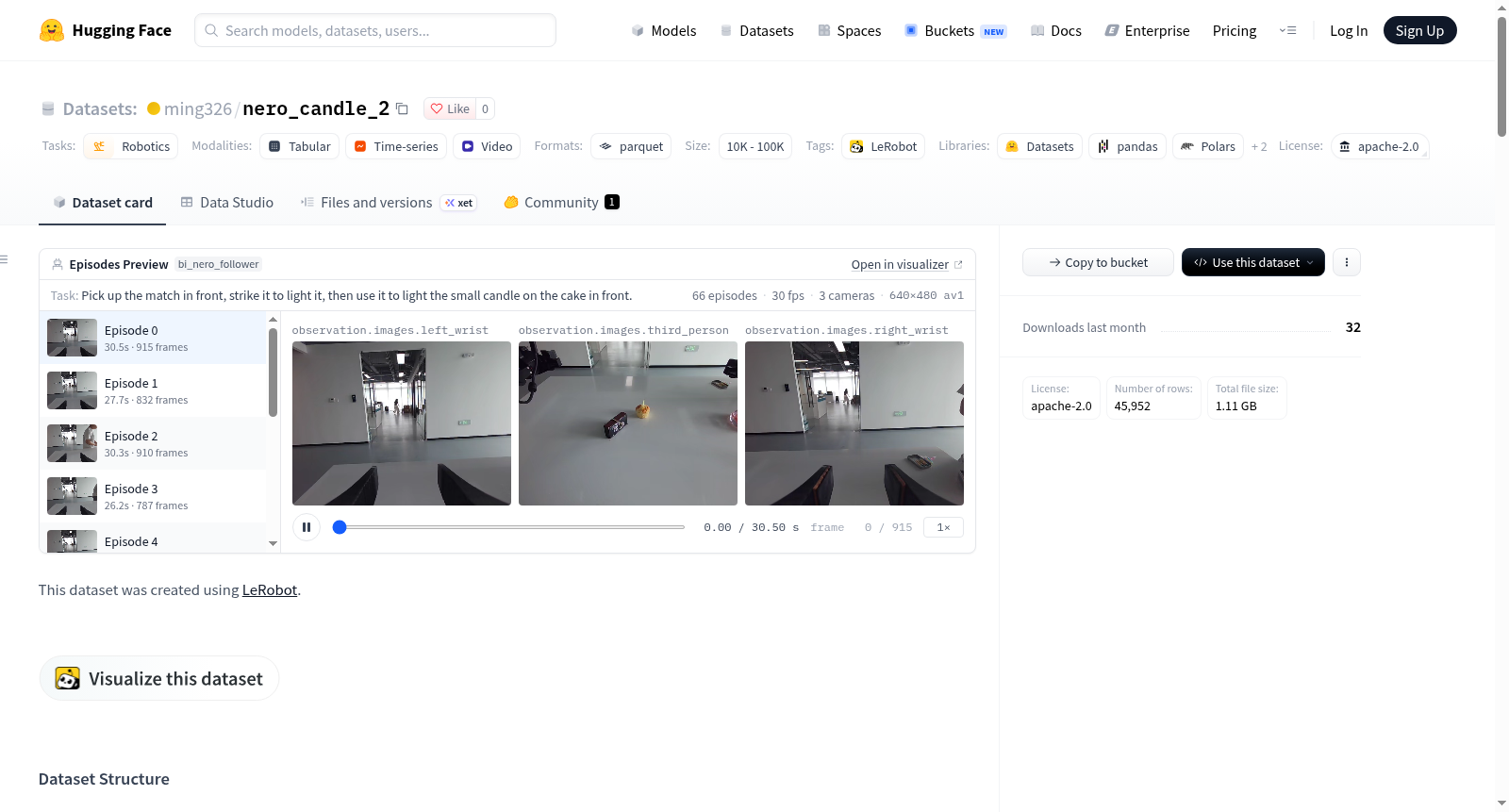1509x812 pixels.
Task: Open the Files and versions tab
Action: pyautogui.click(x=389, y=202)
